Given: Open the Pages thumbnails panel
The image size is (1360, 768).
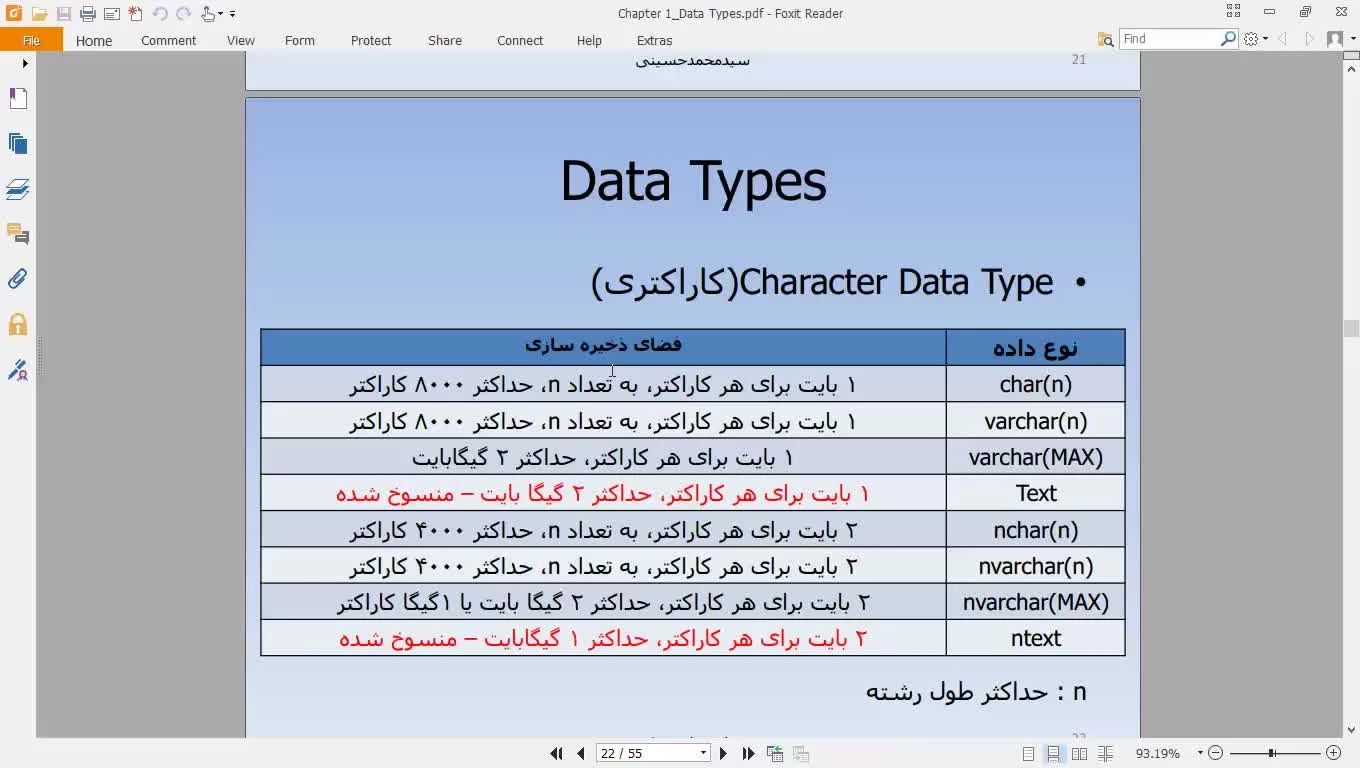Looking at the screenshot, I should (x=18, y=143).
